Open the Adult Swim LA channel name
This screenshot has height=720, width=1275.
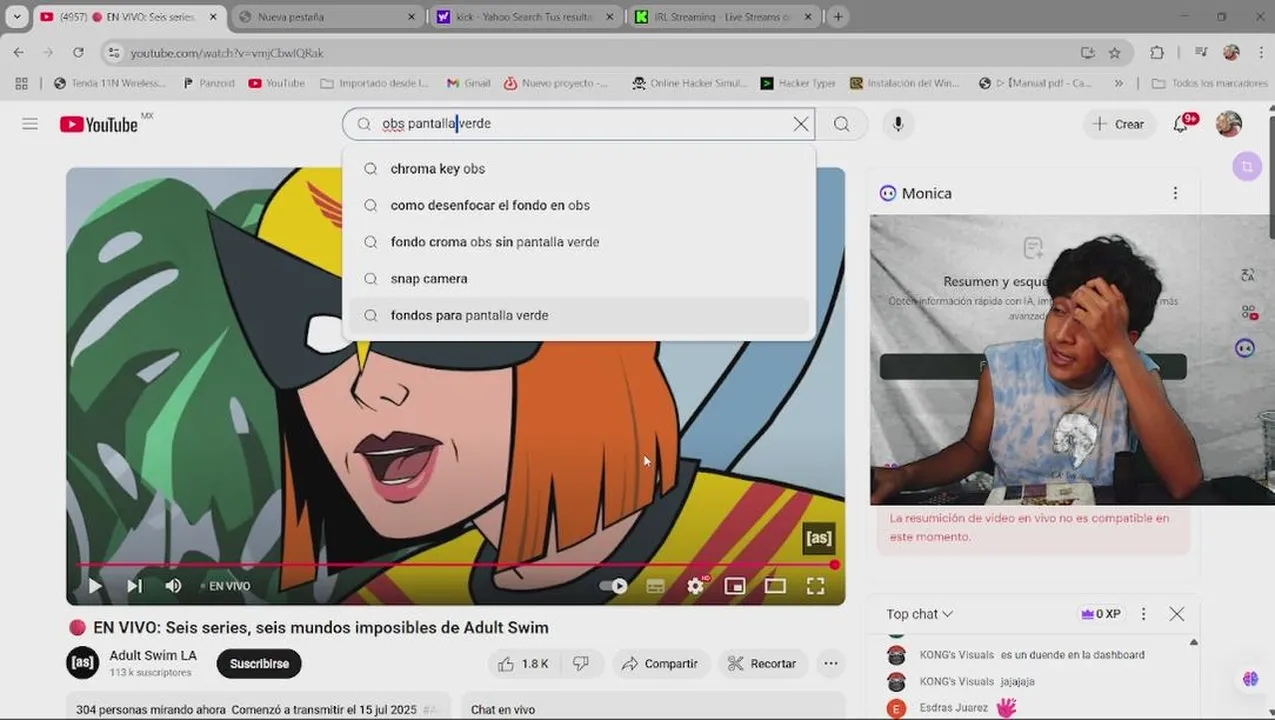point(153,655)
